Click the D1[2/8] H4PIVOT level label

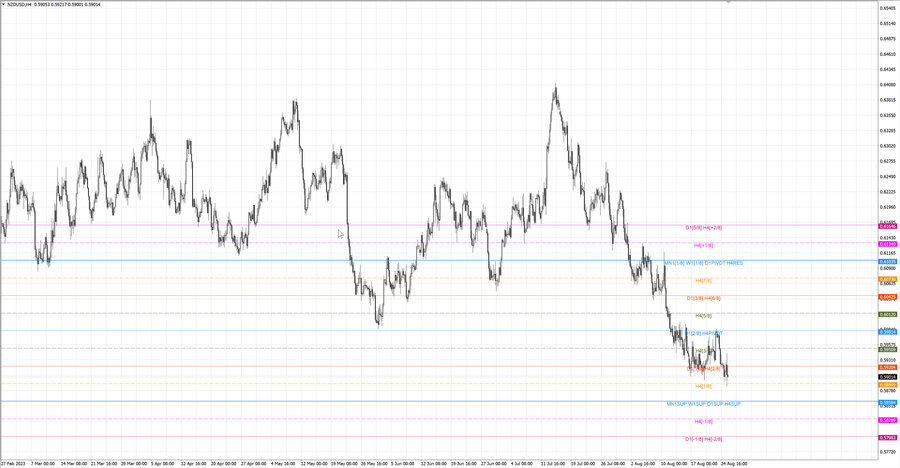coord(703,333)
